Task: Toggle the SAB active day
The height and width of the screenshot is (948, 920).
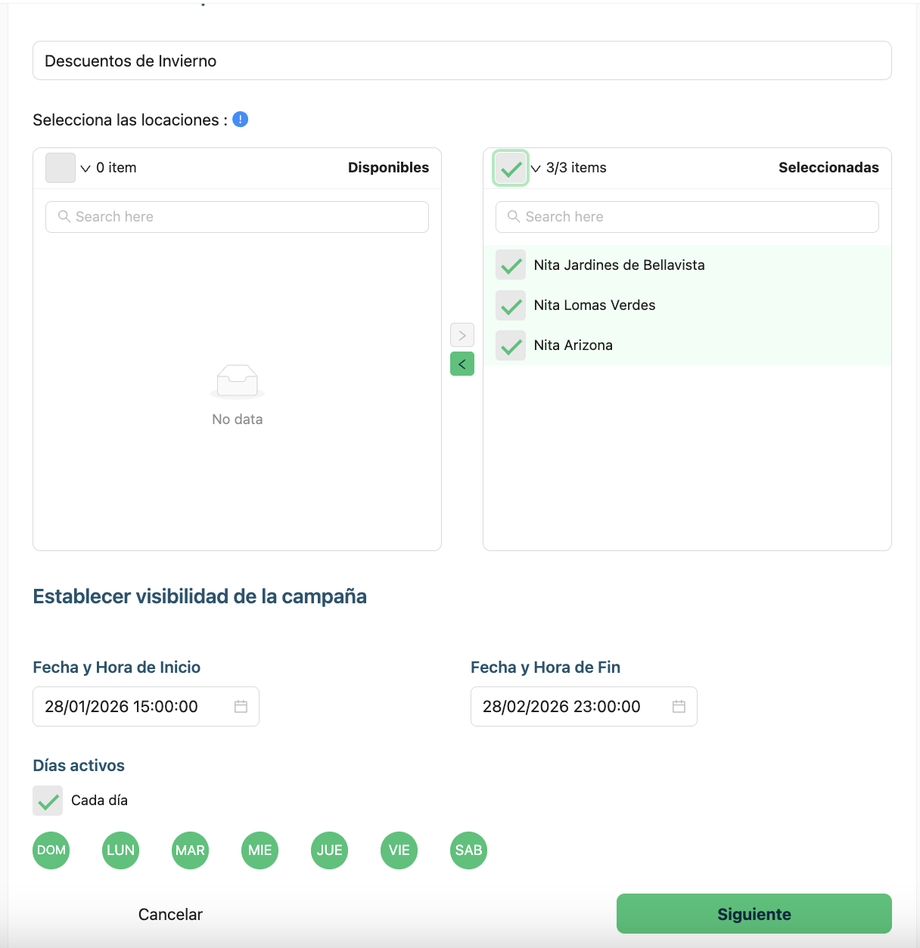Action: (468, 850)
